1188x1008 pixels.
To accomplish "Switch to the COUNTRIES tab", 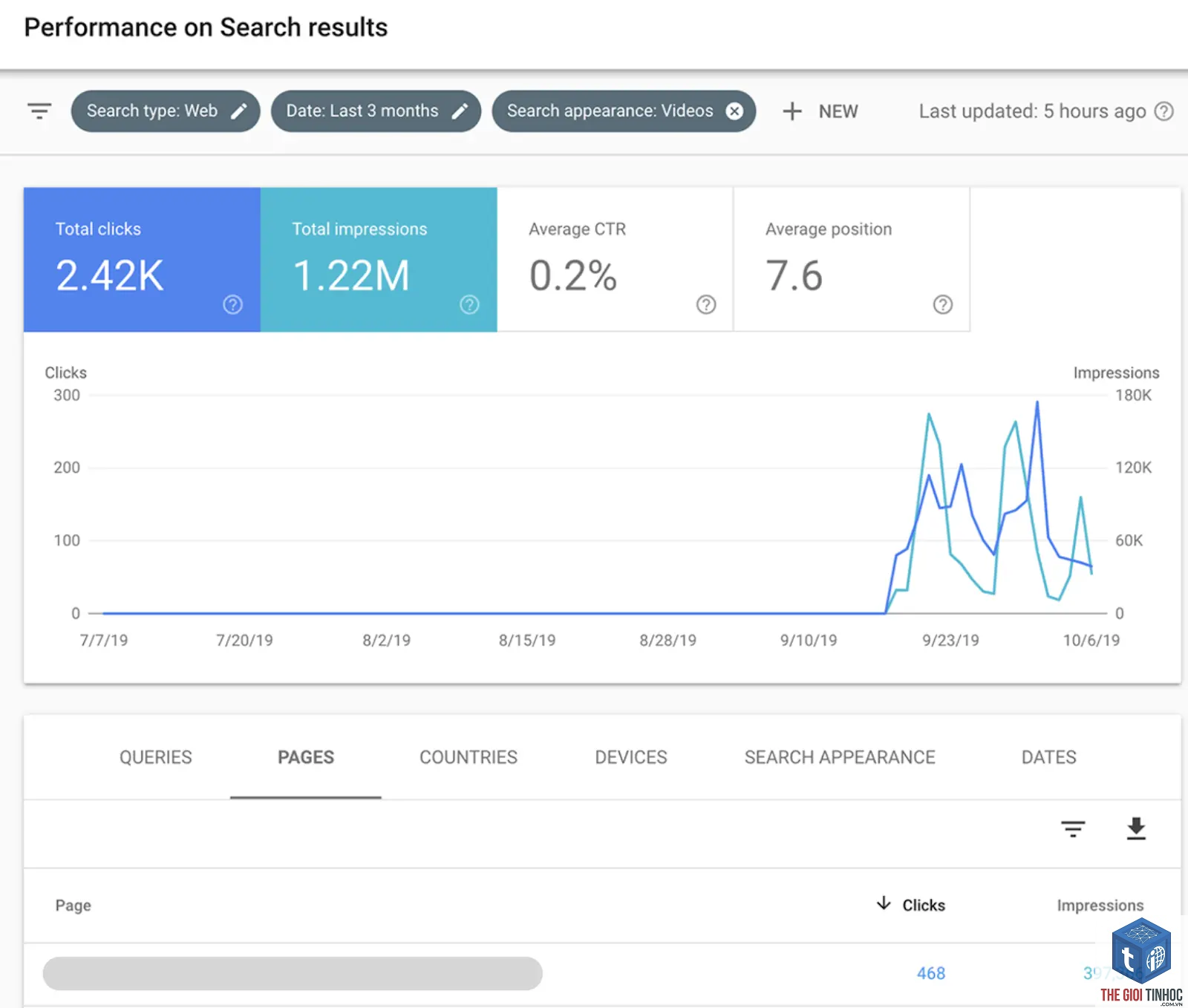I will pos(469,757).
